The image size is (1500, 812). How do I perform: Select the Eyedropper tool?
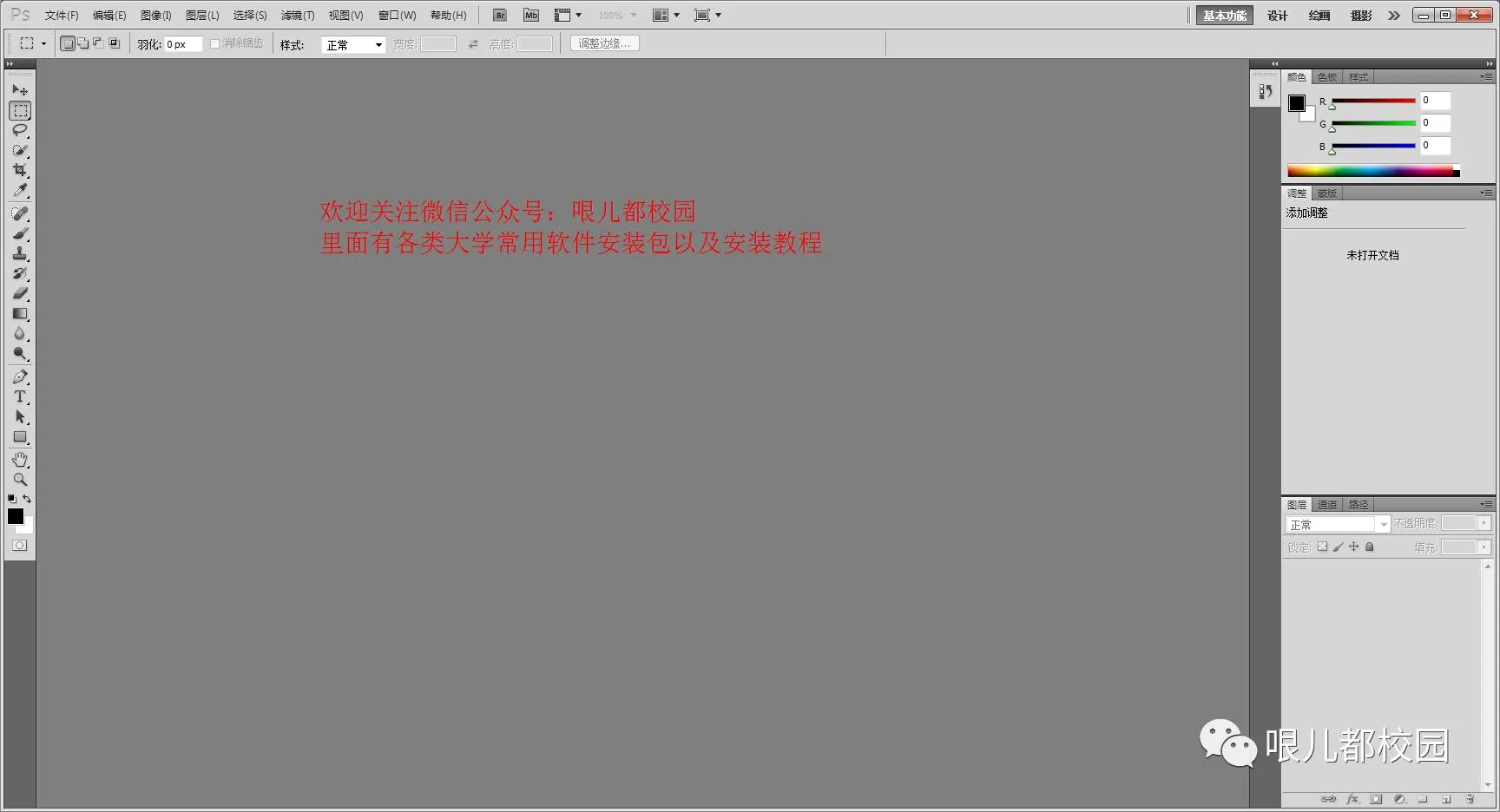[20, 190]
